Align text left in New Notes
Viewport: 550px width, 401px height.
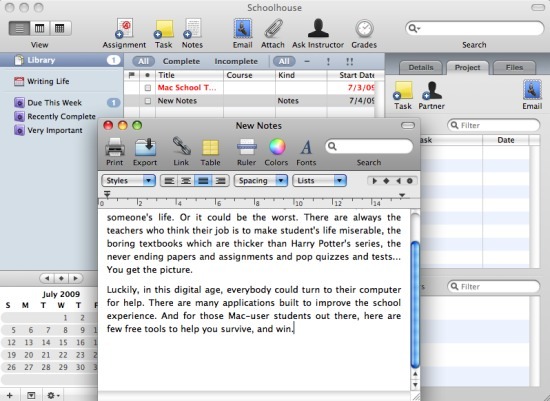(x=169, y=181)
